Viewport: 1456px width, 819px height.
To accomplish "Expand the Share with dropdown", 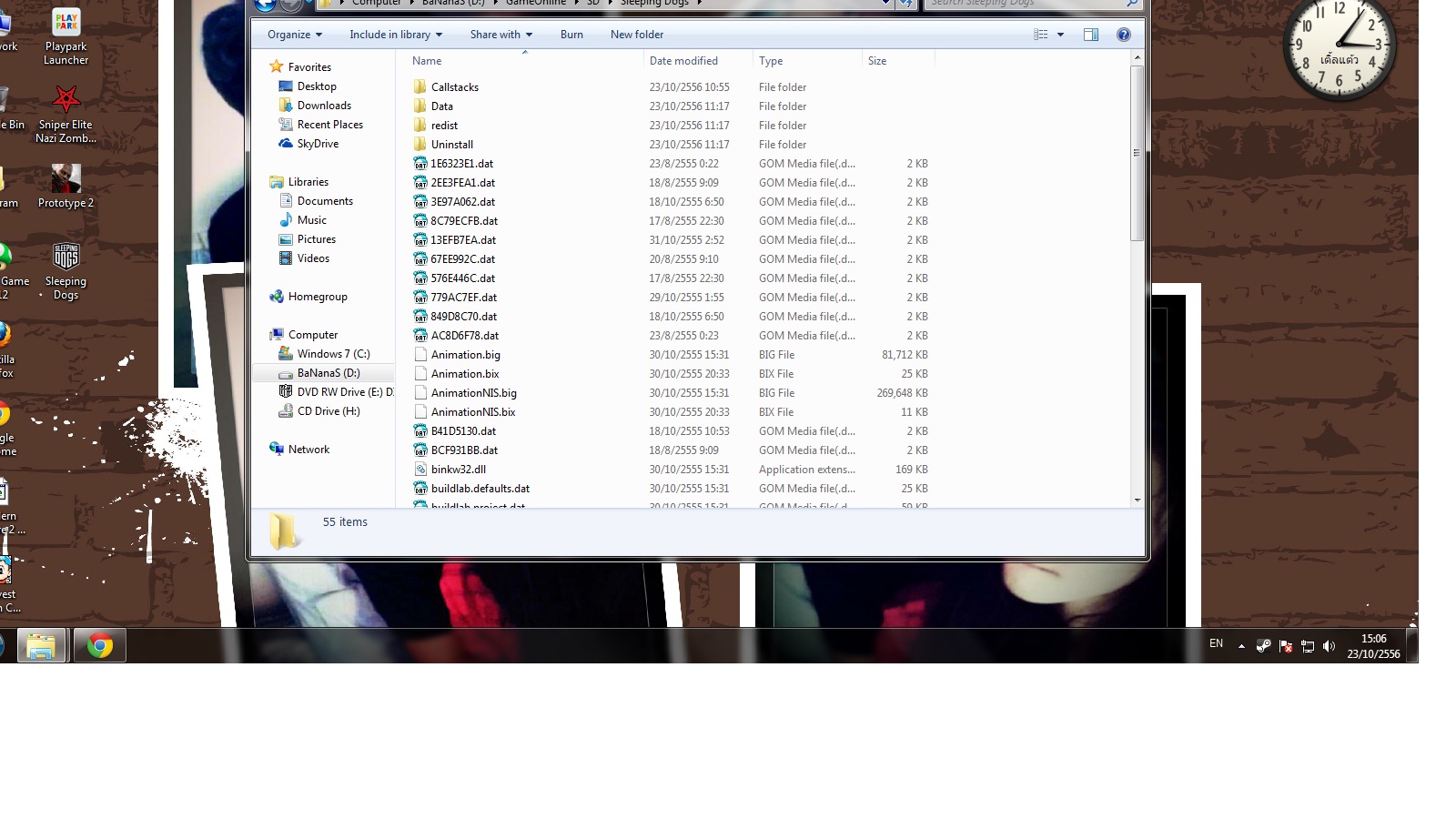I will 500,35.
